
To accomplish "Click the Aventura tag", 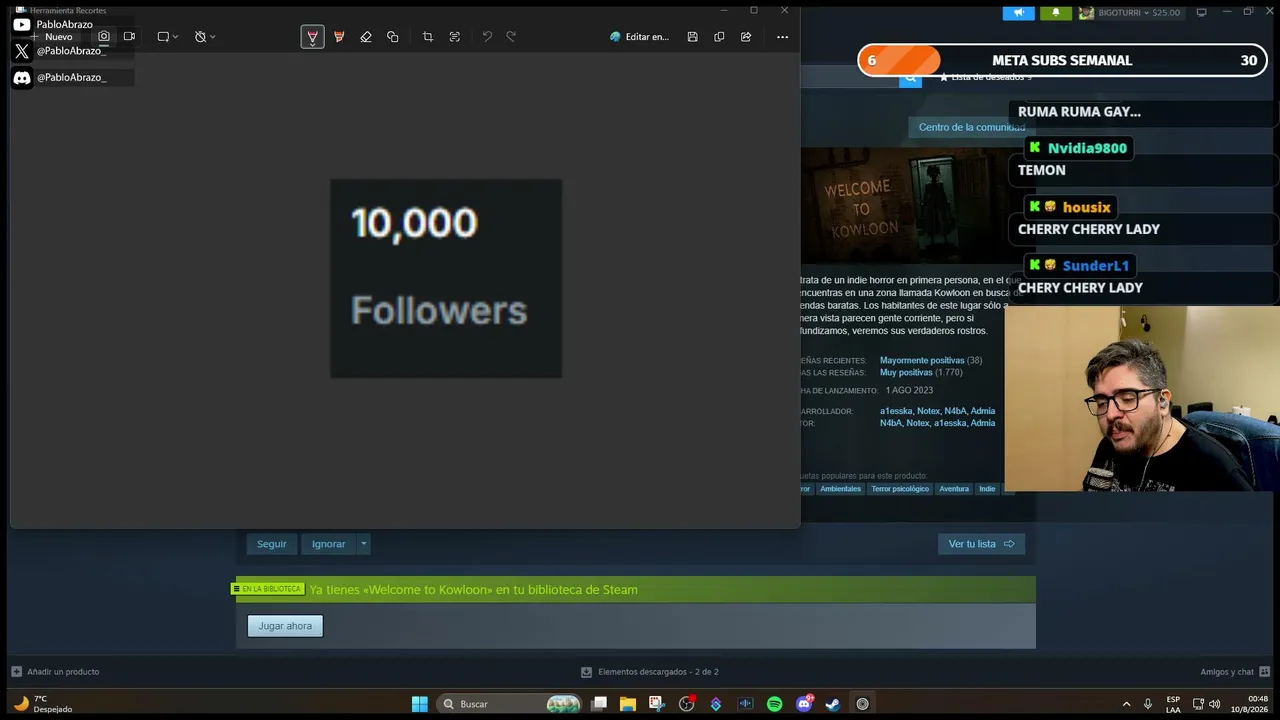I will click(x=954, y=489).
